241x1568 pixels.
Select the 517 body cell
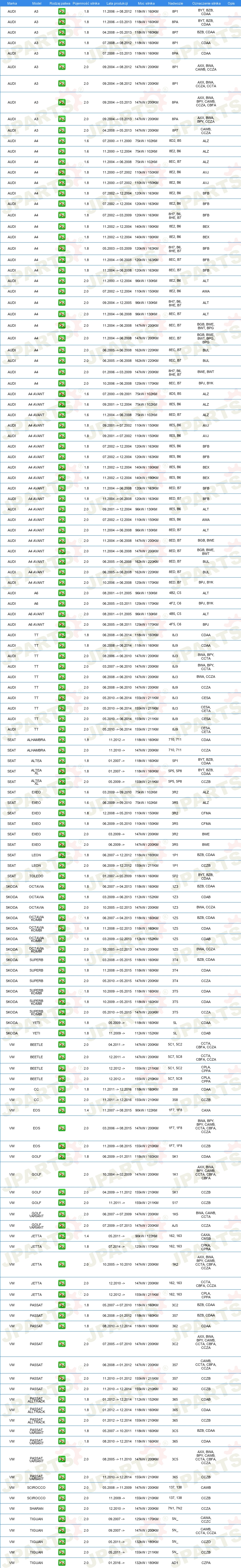click(175, 1202)
